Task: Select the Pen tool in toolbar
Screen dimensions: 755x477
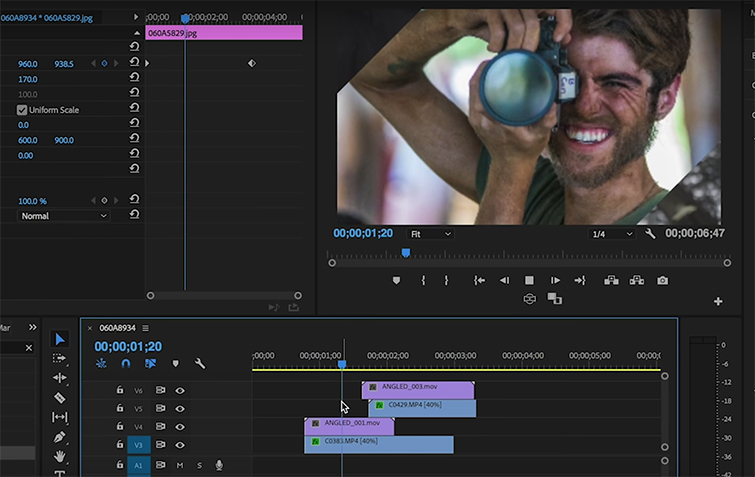Action: click(59, 436)
